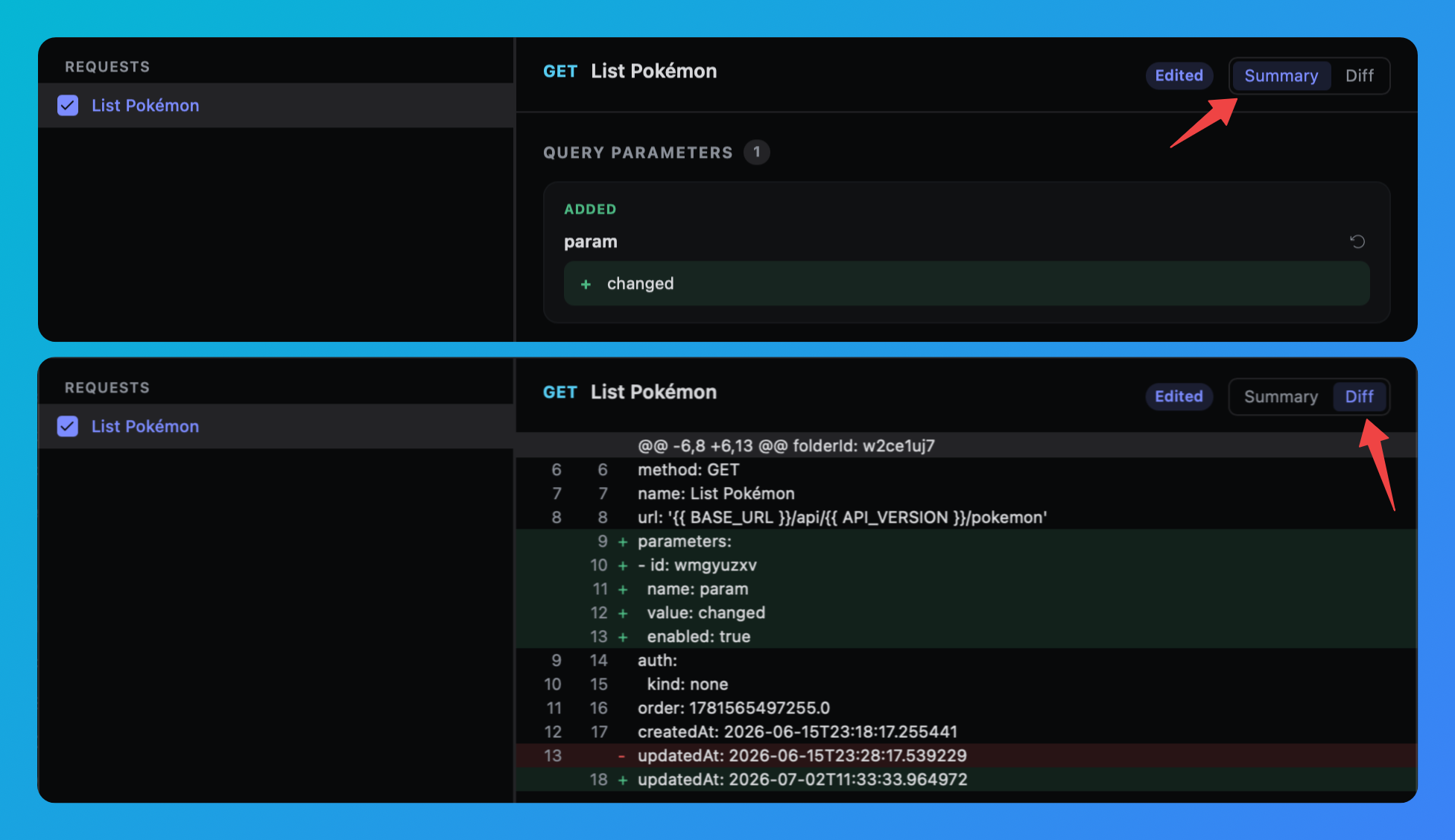Click the plus marker on line 18 updatedAt
This screenshot has width=1455, height=840.
click(623, 780)
